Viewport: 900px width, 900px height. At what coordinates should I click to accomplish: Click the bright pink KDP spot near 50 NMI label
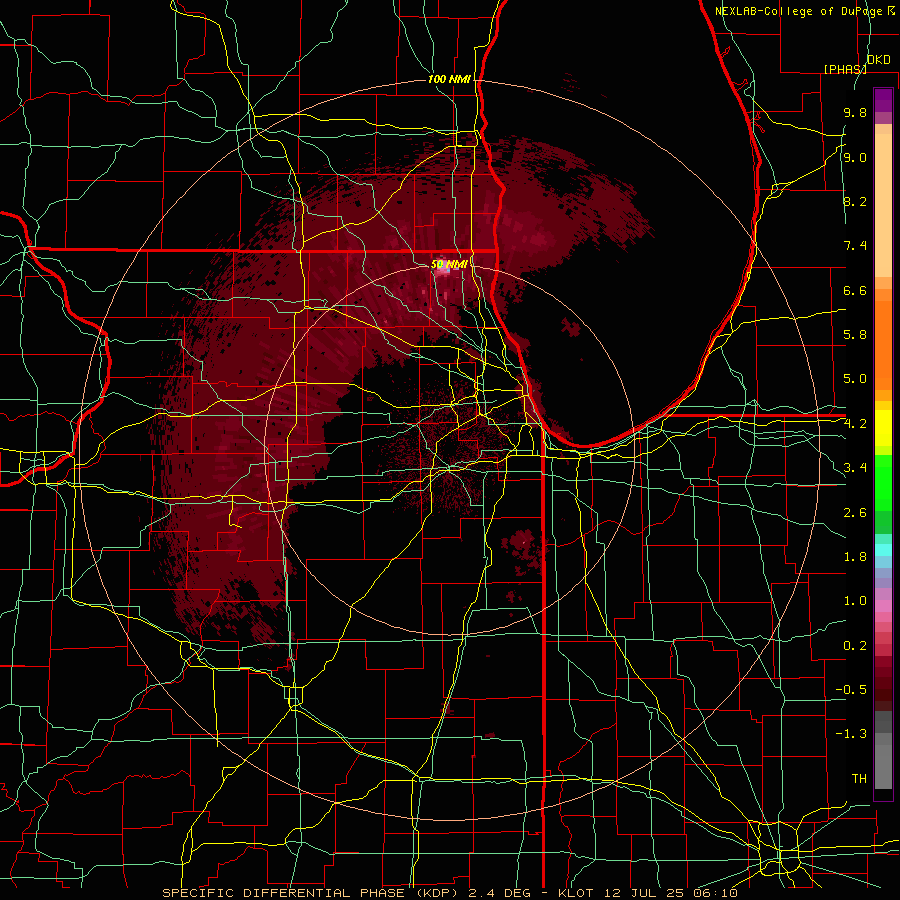(443, 269)
